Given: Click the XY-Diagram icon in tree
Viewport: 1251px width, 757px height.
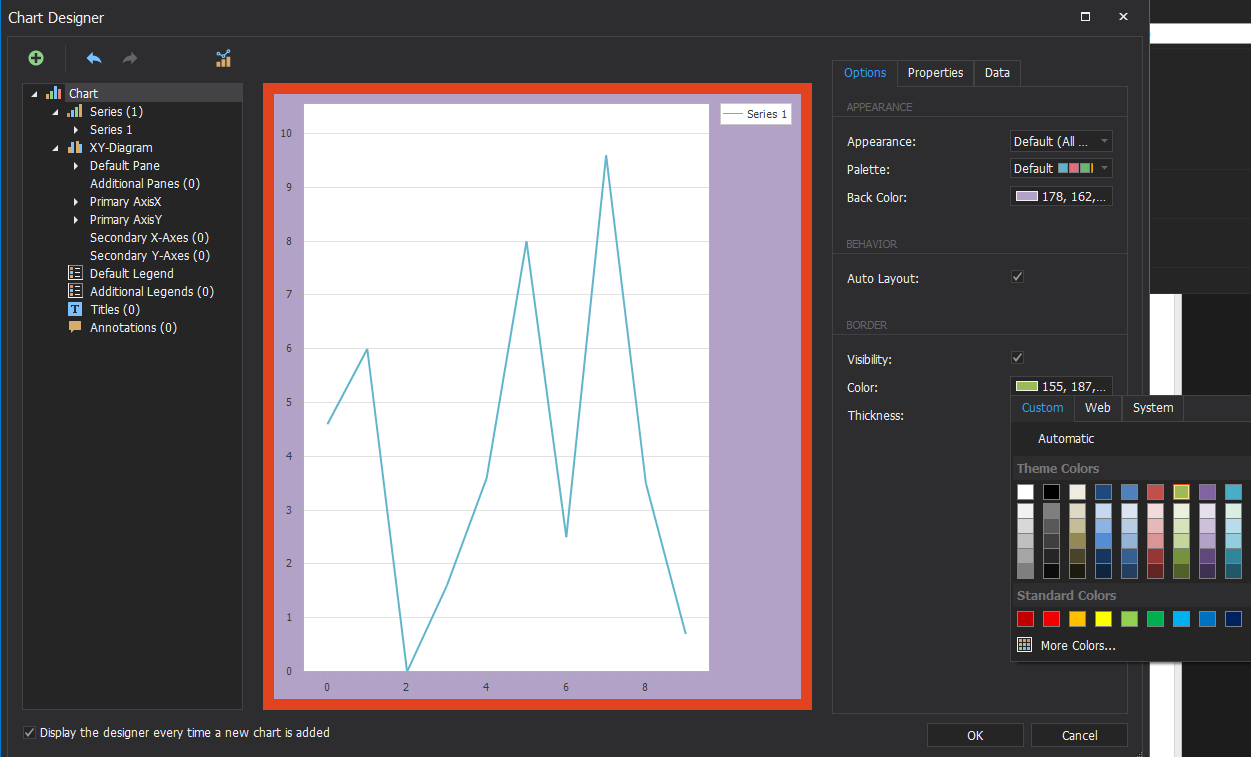Looking at the screenshot, I should 75,147.
